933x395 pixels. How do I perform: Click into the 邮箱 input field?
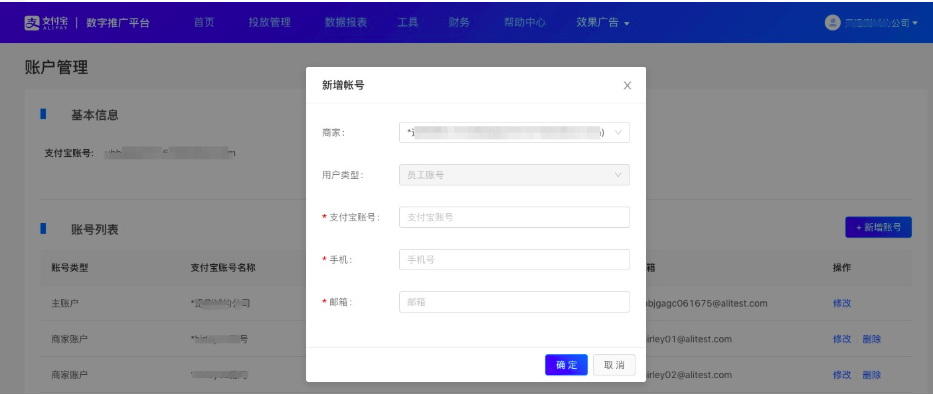pyautogui.click(x=514, y=302)
